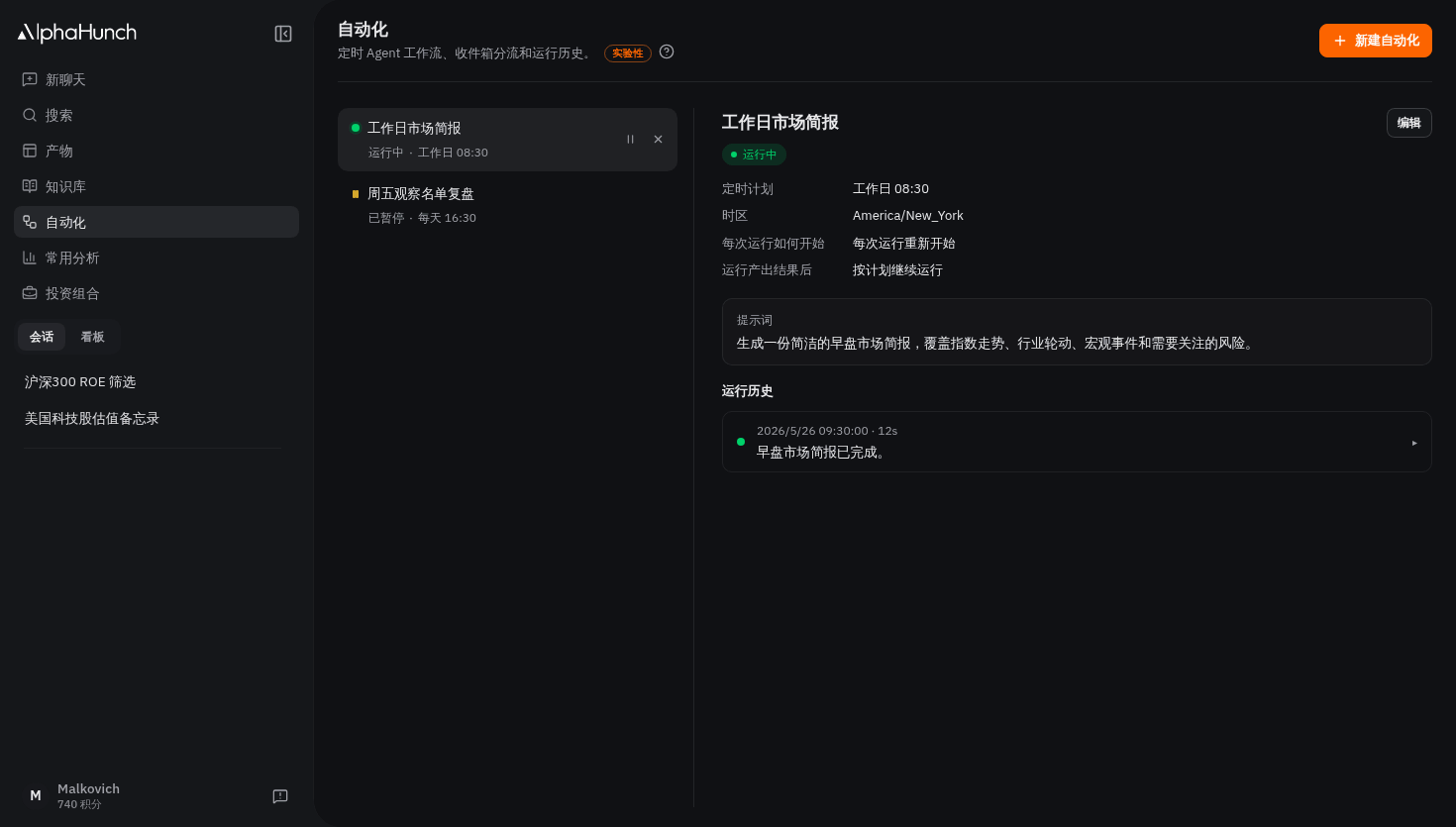Click the 740 积分 credits text
1456x827 pixels.
[x=79, y=804]
